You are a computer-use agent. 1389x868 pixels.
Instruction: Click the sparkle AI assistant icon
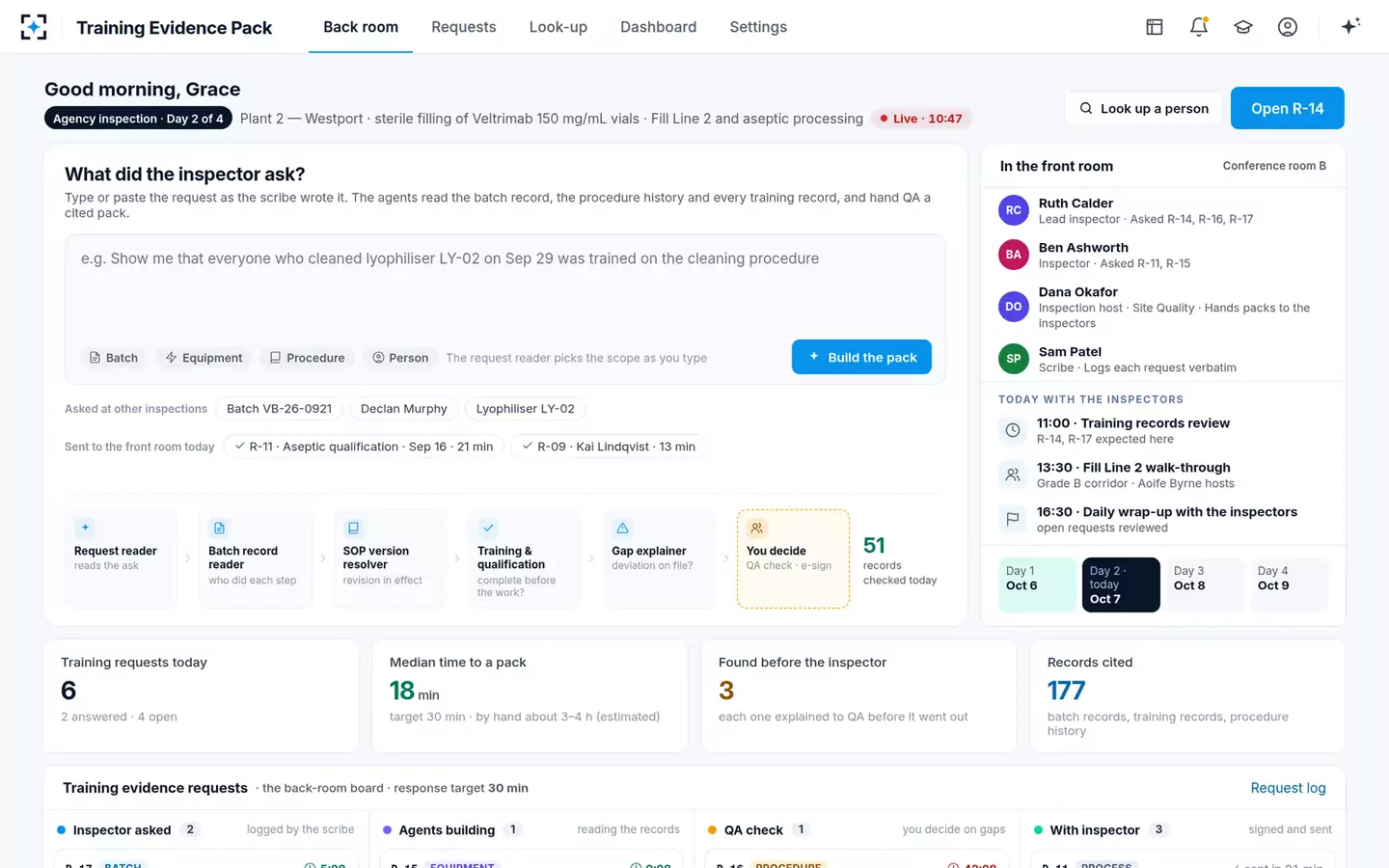click(1350, 26)
